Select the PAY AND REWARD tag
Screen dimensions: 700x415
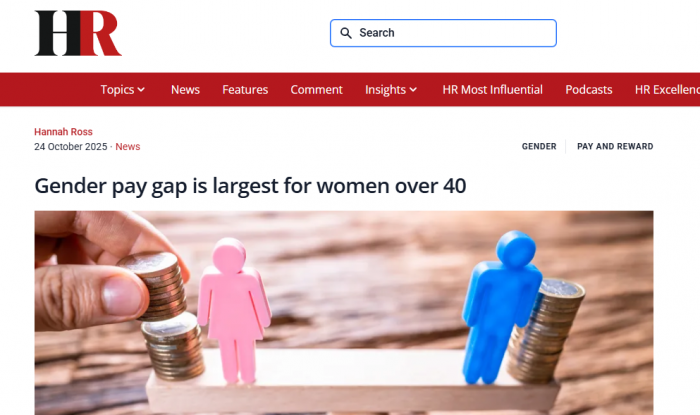[x=615, y=146]
